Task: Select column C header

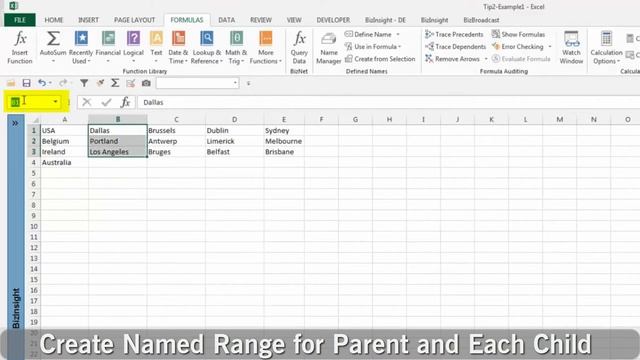Action: pyautogui.click(x=176, y=120)
